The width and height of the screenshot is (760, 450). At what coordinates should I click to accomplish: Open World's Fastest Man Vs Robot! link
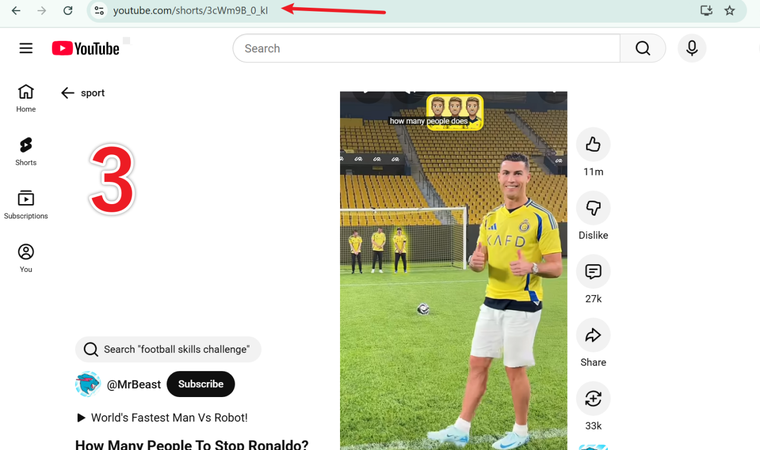coord(162,418)
